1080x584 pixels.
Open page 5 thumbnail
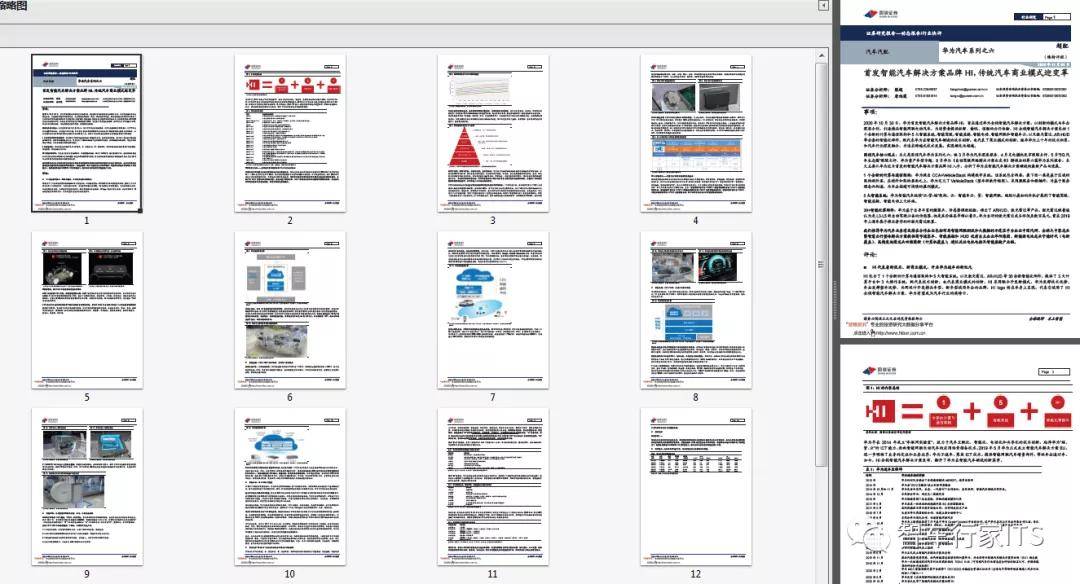tap(87, 310)
